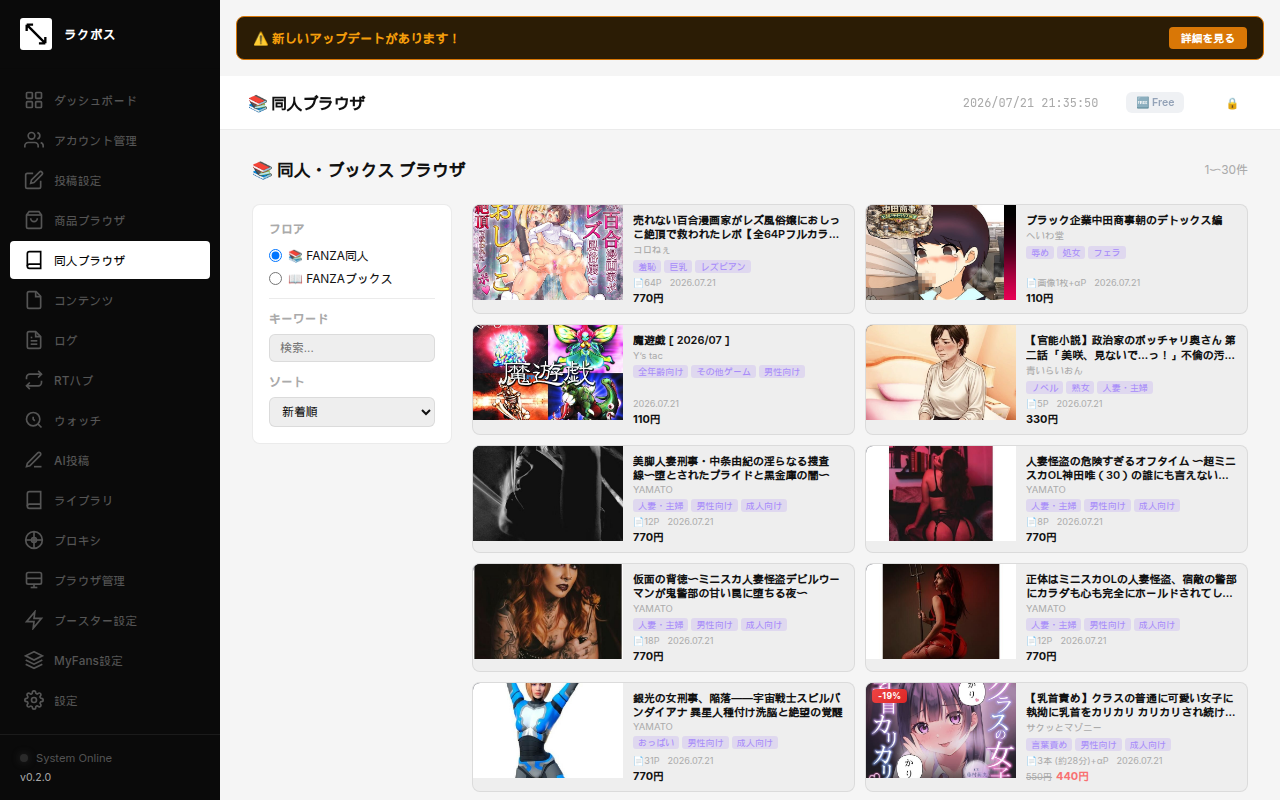Open the プロキシ sidebar entry
Viewport: 1280px width, 800px height.
(x=110, y=540)
